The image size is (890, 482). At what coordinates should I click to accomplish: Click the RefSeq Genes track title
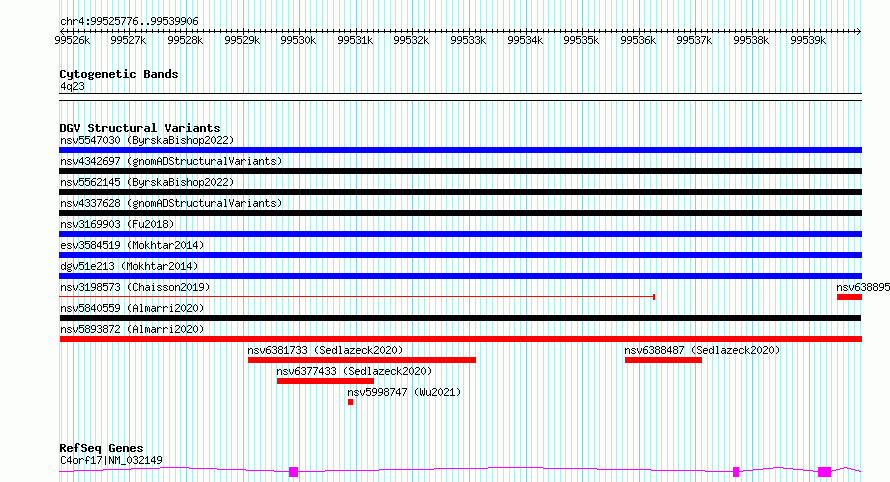pos(101,449)
